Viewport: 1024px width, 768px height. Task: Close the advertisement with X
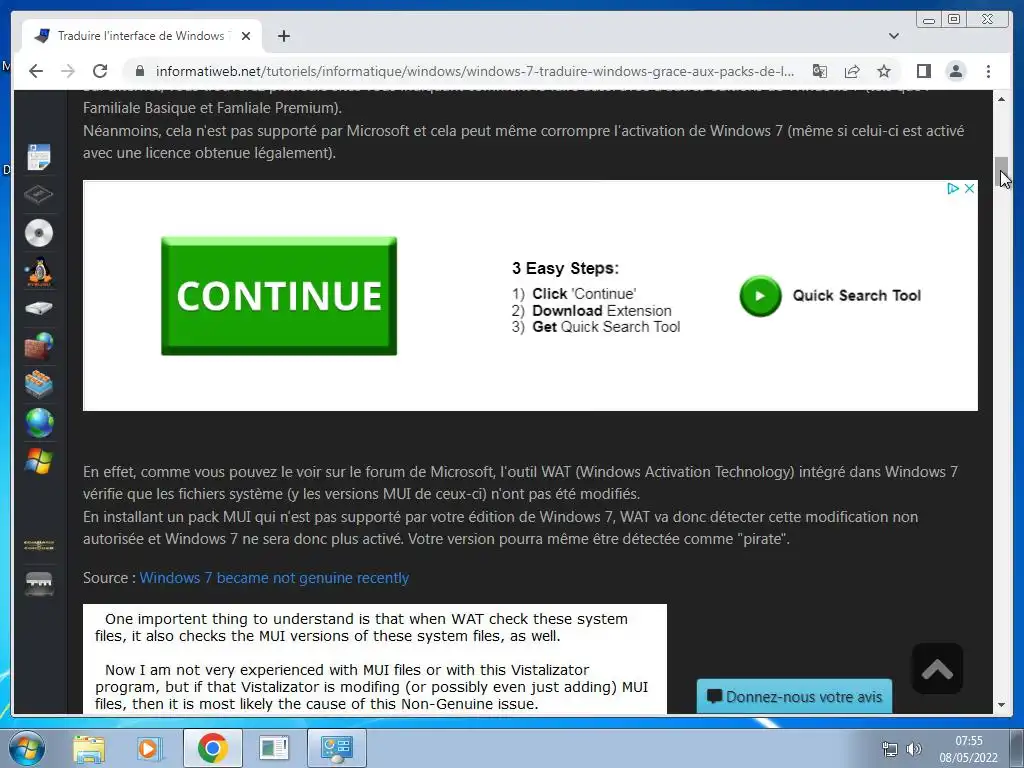(970, 188)
